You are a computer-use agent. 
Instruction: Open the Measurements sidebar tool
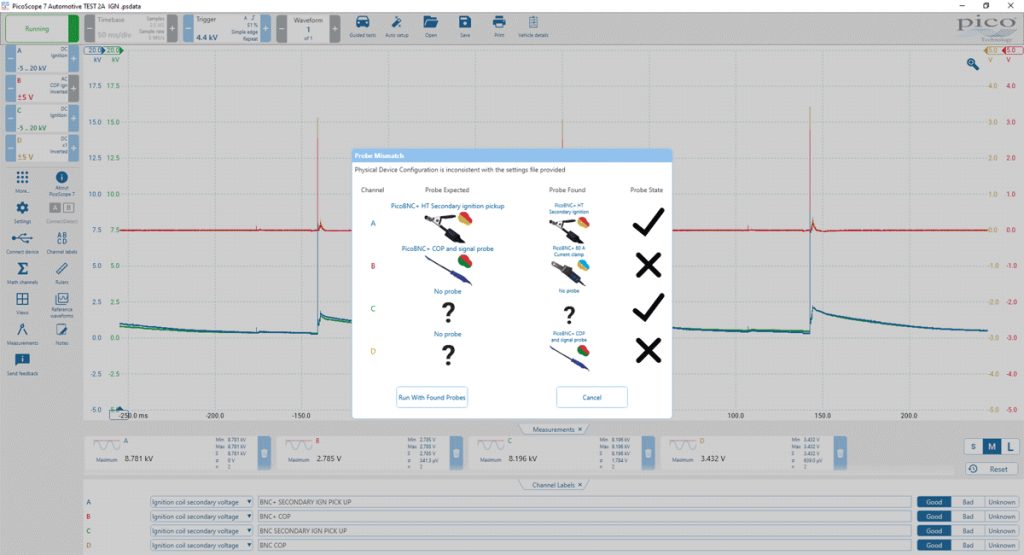tap(22, 334)
